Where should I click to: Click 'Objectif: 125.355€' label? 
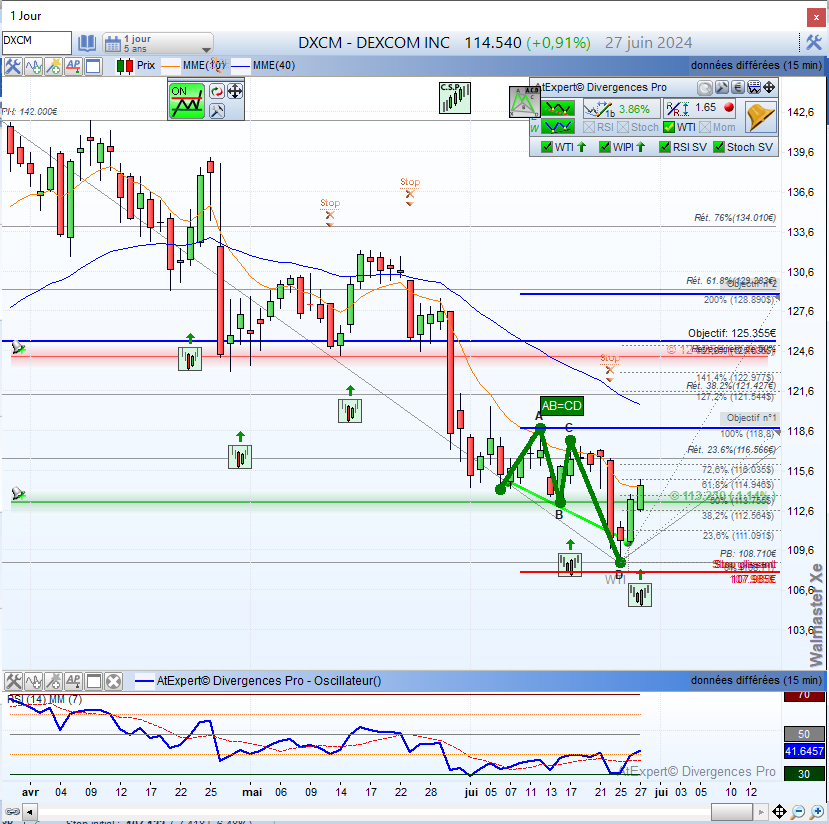(732, 333)
